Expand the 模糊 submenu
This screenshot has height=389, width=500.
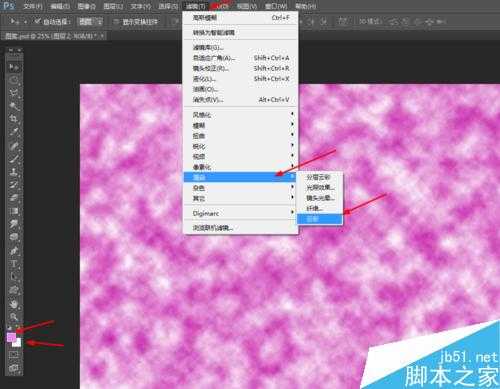[x=240, y=125]
